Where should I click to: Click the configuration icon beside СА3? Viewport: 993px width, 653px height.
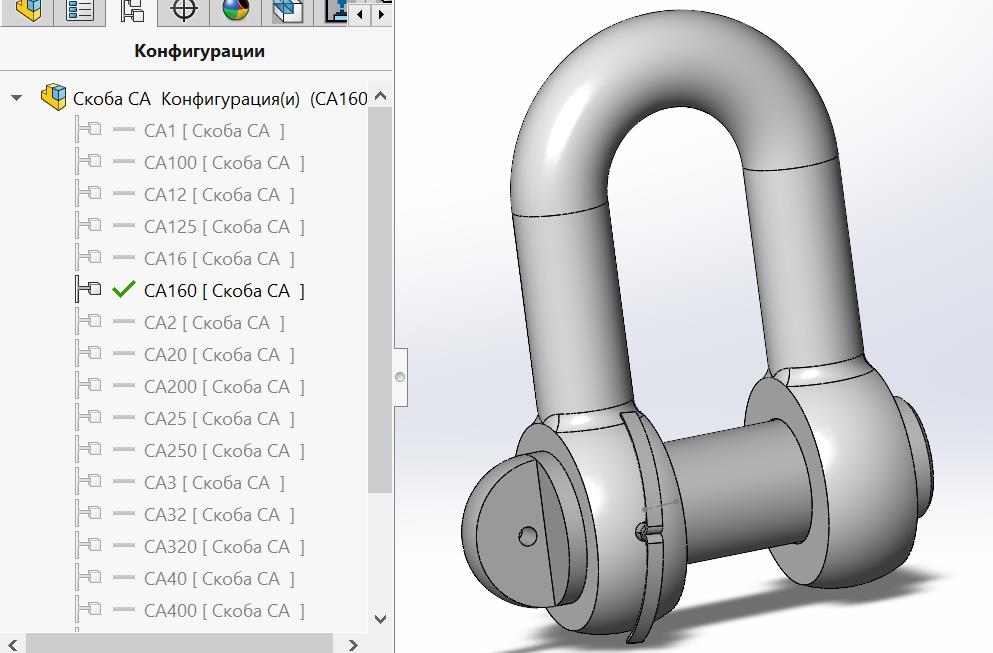[x=88, y=481]
